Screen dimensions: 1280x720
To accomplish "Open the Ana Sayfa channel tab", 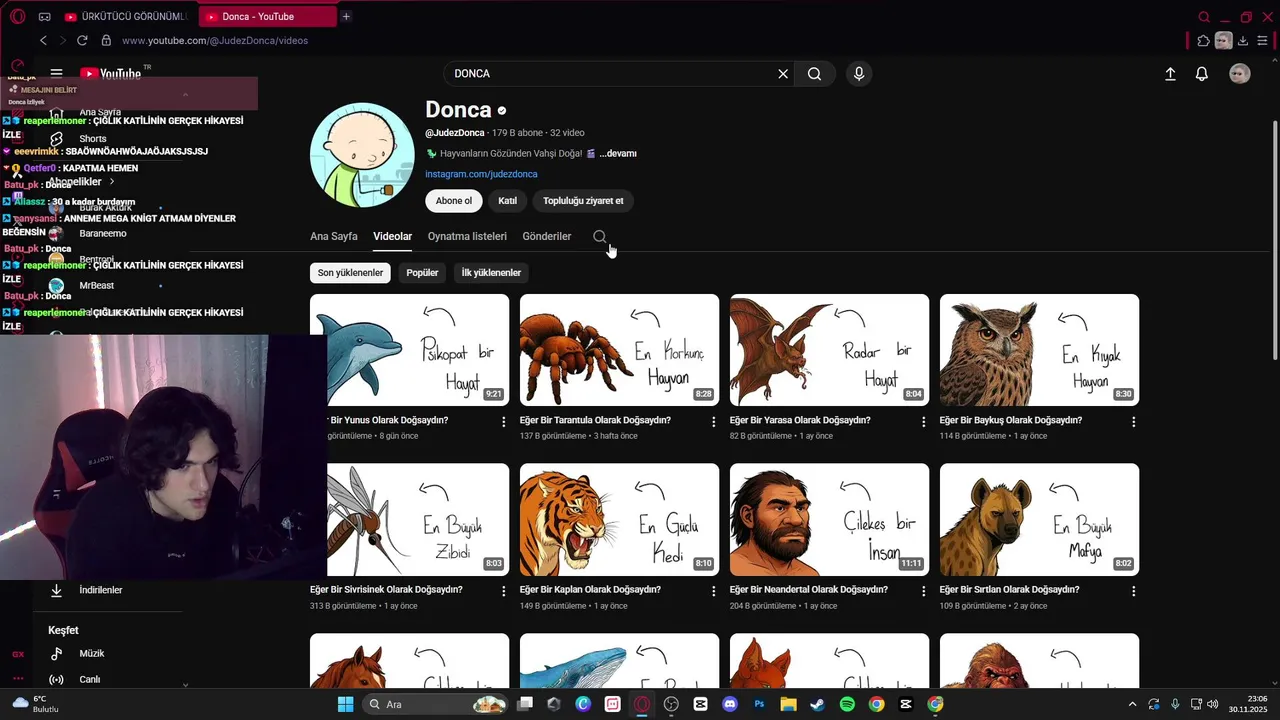I will (334, 237).
